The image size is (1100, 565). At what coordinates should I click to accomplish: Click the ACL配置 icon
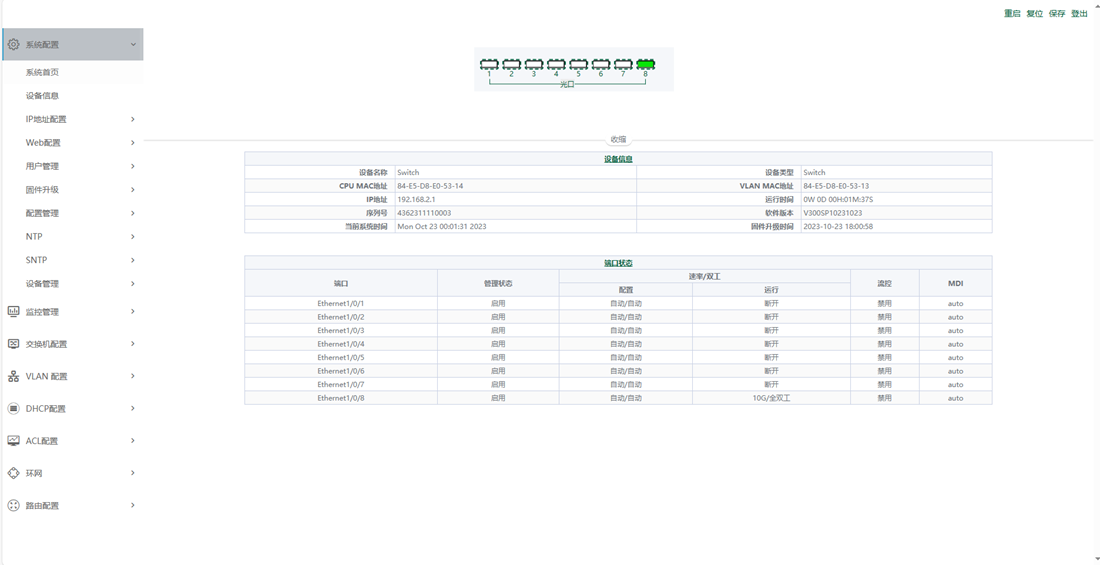click(x=13, y=441)
